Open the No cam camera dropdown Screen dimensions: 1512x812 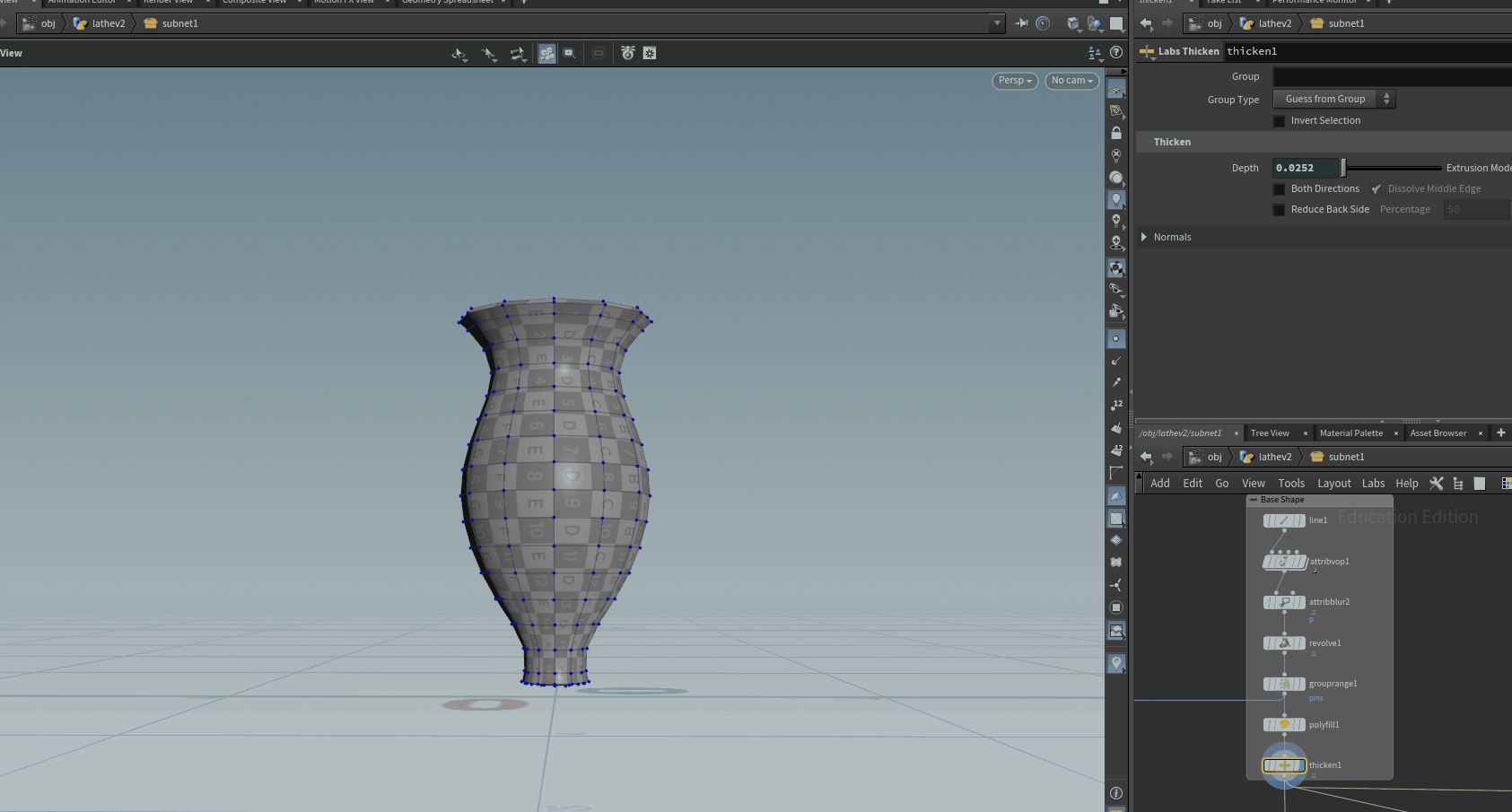coord(1072,81)
